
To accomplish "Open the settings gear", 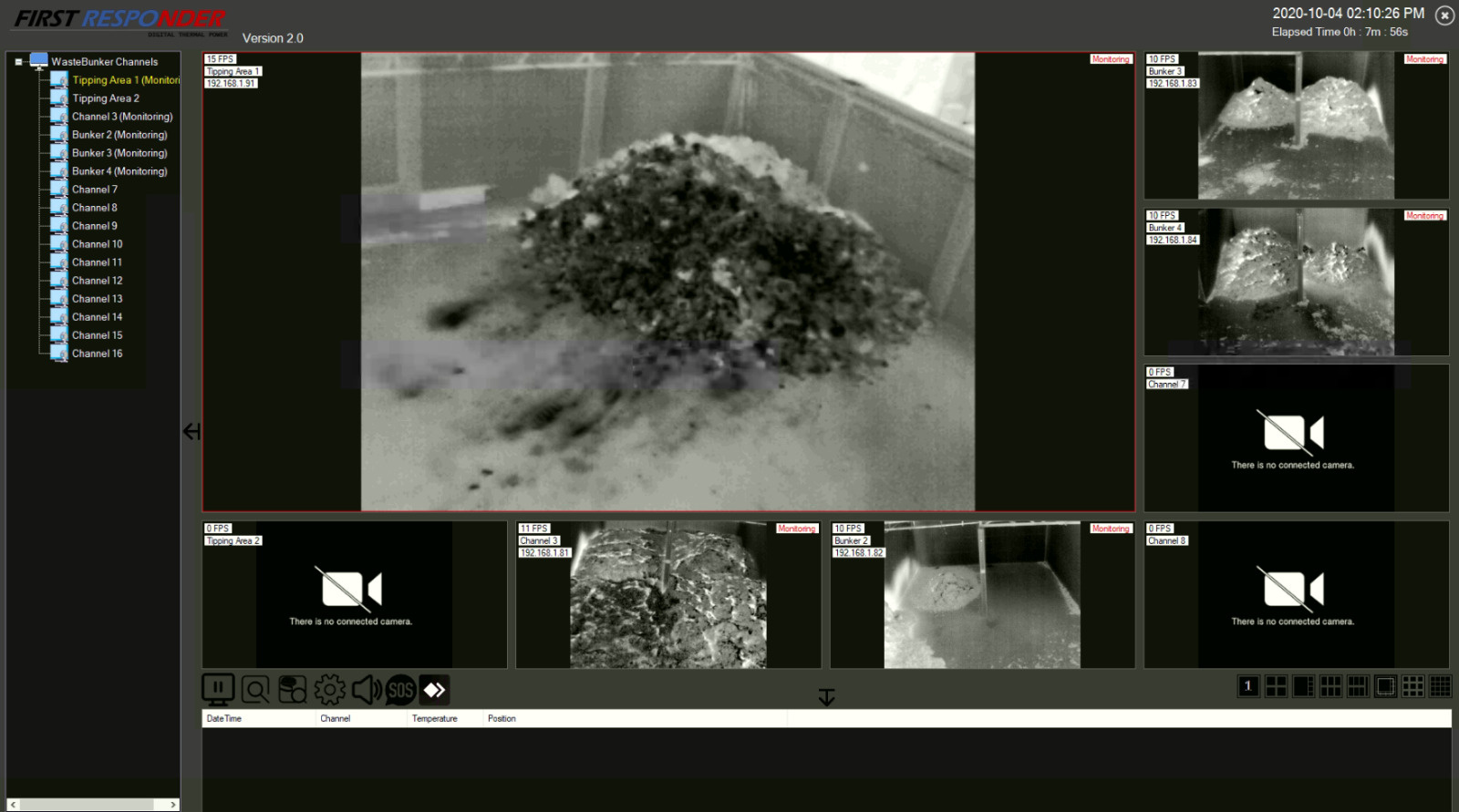I will [x=329, y=690].
